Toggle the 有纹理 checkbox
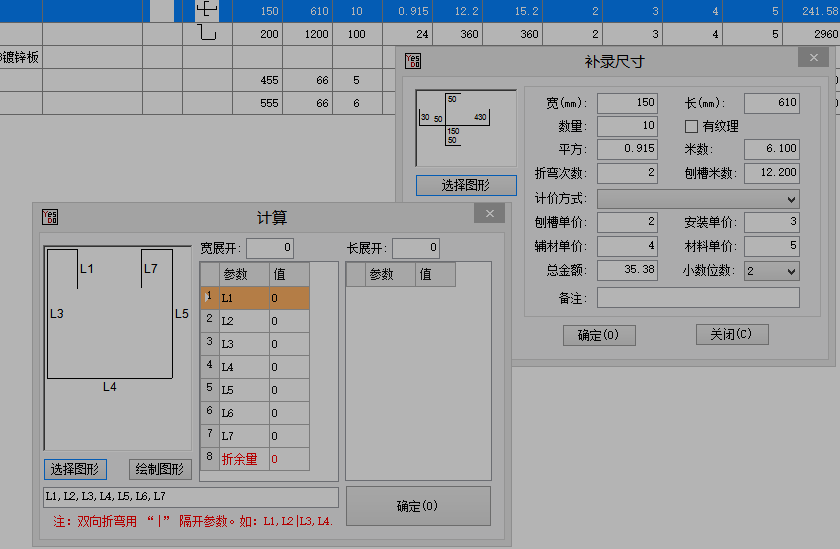 tap(691, 126)
